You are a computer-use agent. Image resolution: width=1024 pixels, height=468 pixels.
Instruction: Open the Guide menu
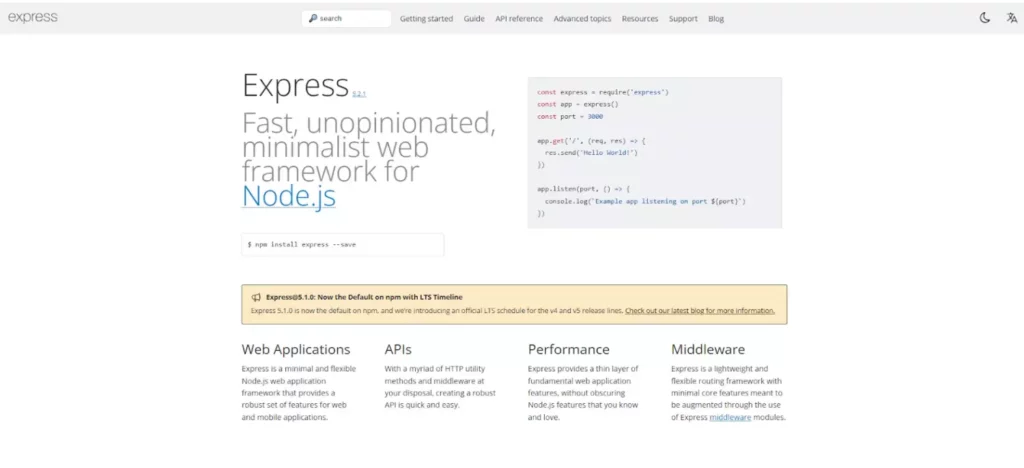click(474, 19)
